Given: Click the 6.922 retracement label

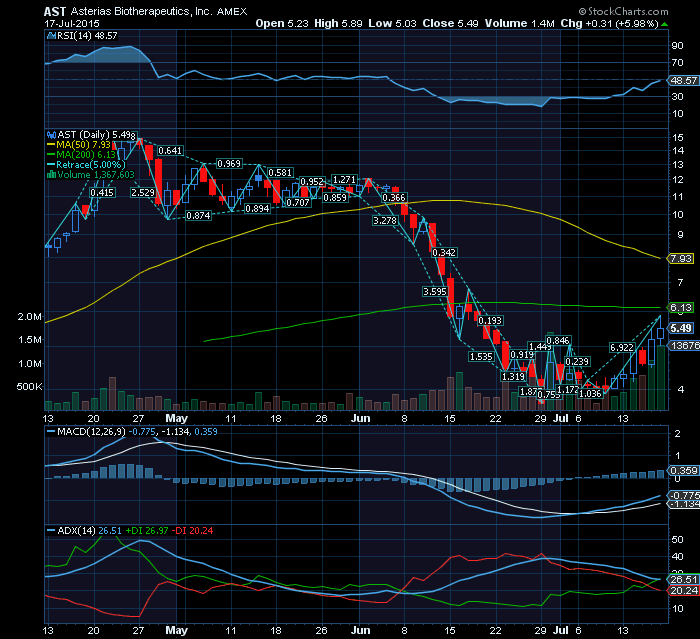Looking at the screenshot, I should [623, 346].
